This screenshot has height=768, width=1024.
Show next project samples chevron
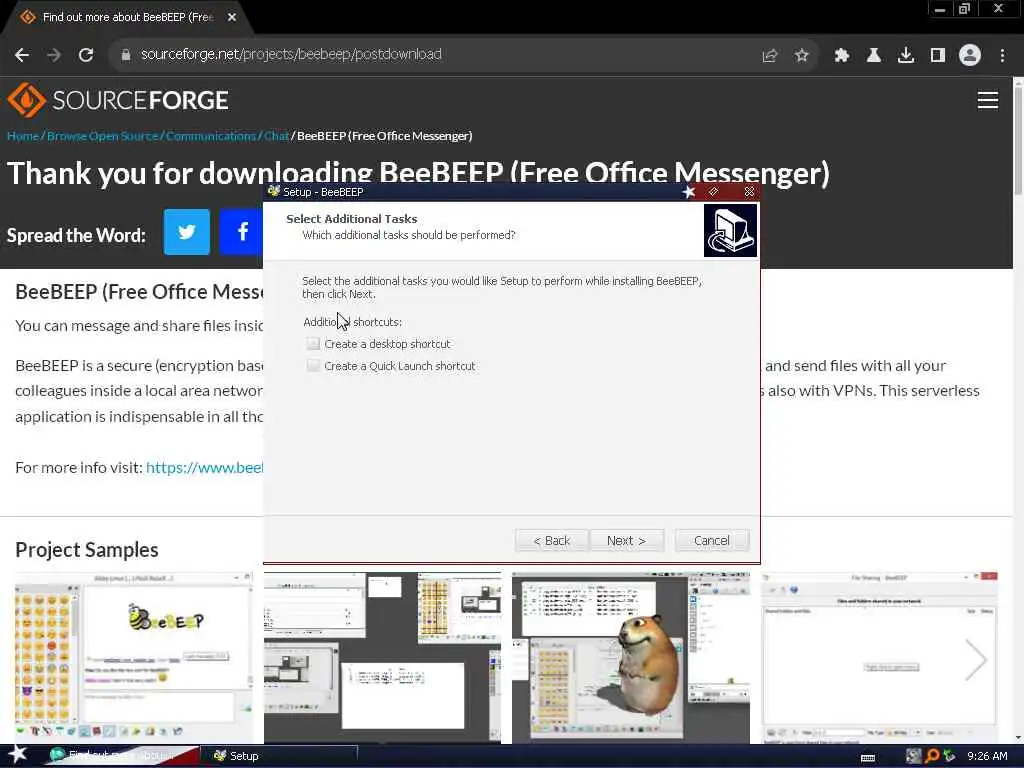point(976,660)
